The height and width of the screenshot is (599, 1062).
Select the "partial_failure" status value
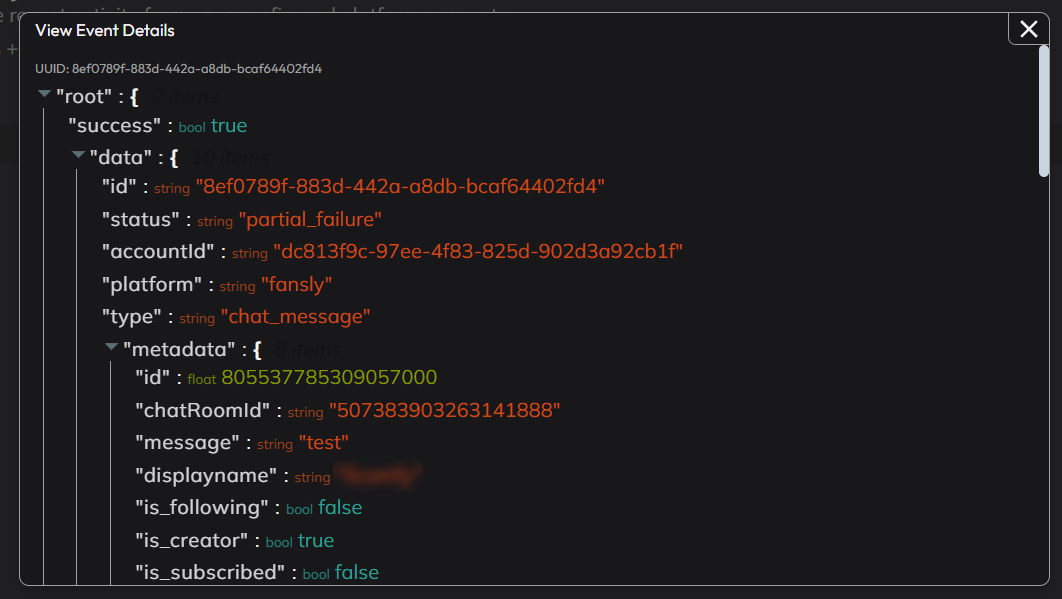point(310,220)
